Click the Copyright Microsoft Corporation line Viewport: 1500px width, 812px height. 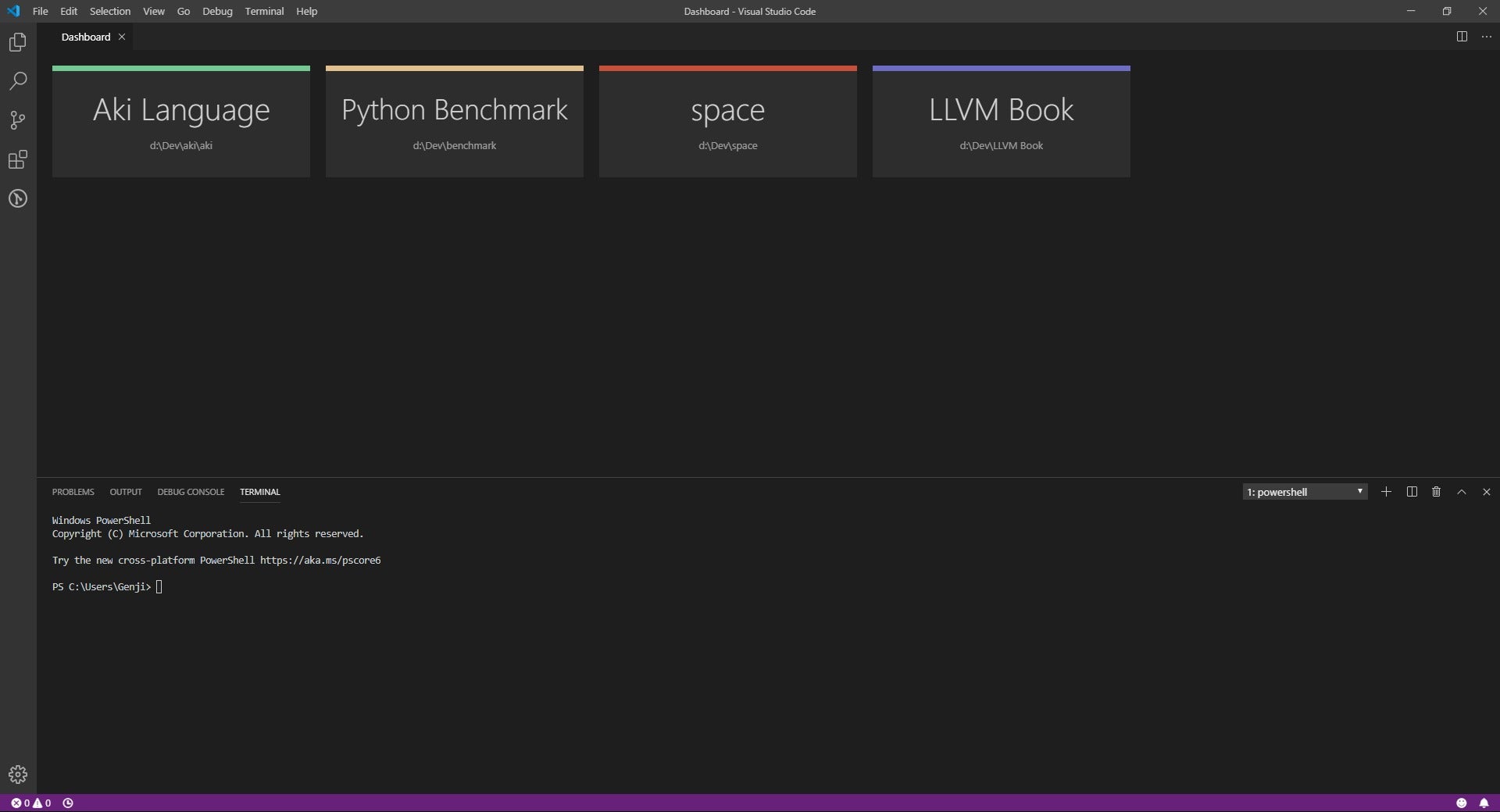click(x=208, y=534)
